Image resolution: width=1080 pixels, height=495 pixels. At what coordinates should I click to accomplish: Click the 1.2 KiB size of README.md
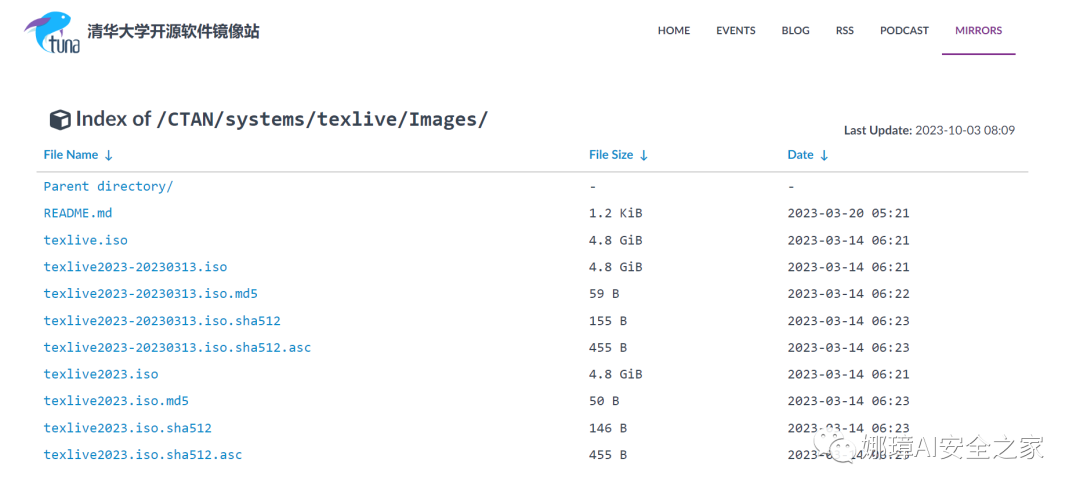click(x=616, y=213)
